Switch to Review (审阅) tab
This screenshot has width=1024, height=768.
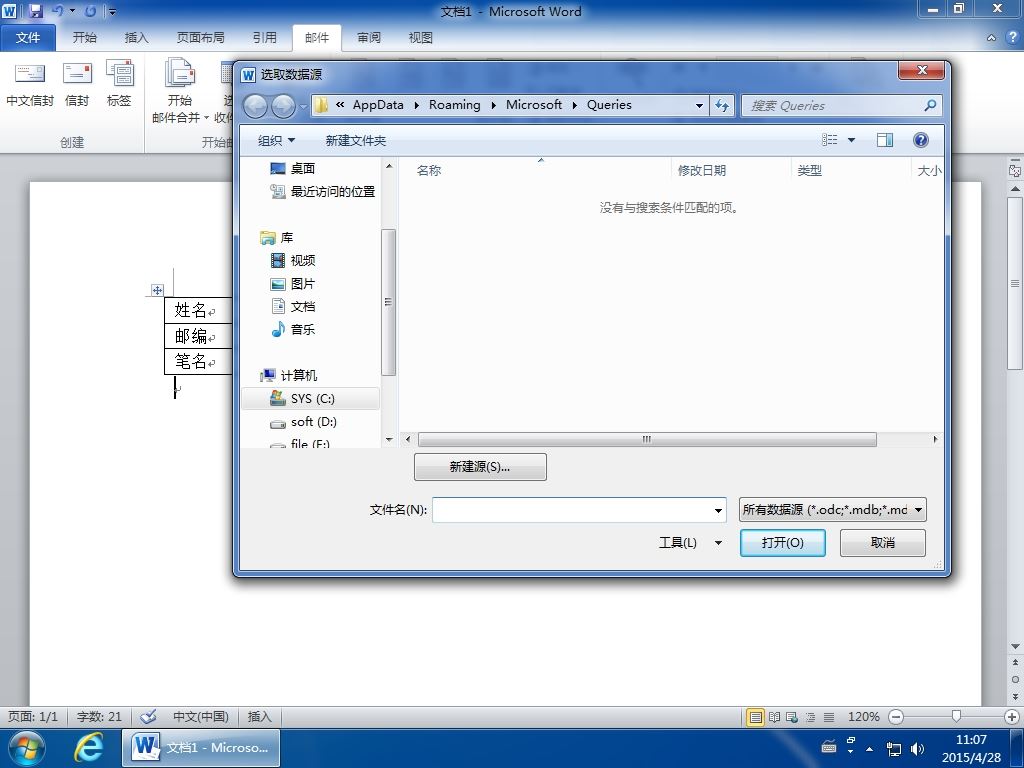click(369, 38)
